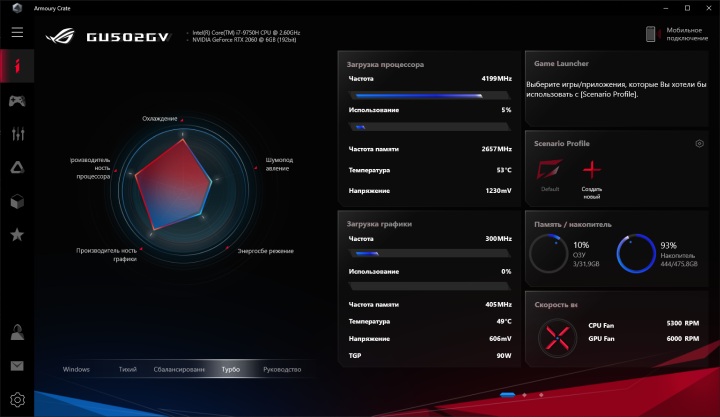This screenshot has width=720, height=417.
Task: Click the GU502GV model name
Action: (x=128, y=37)
